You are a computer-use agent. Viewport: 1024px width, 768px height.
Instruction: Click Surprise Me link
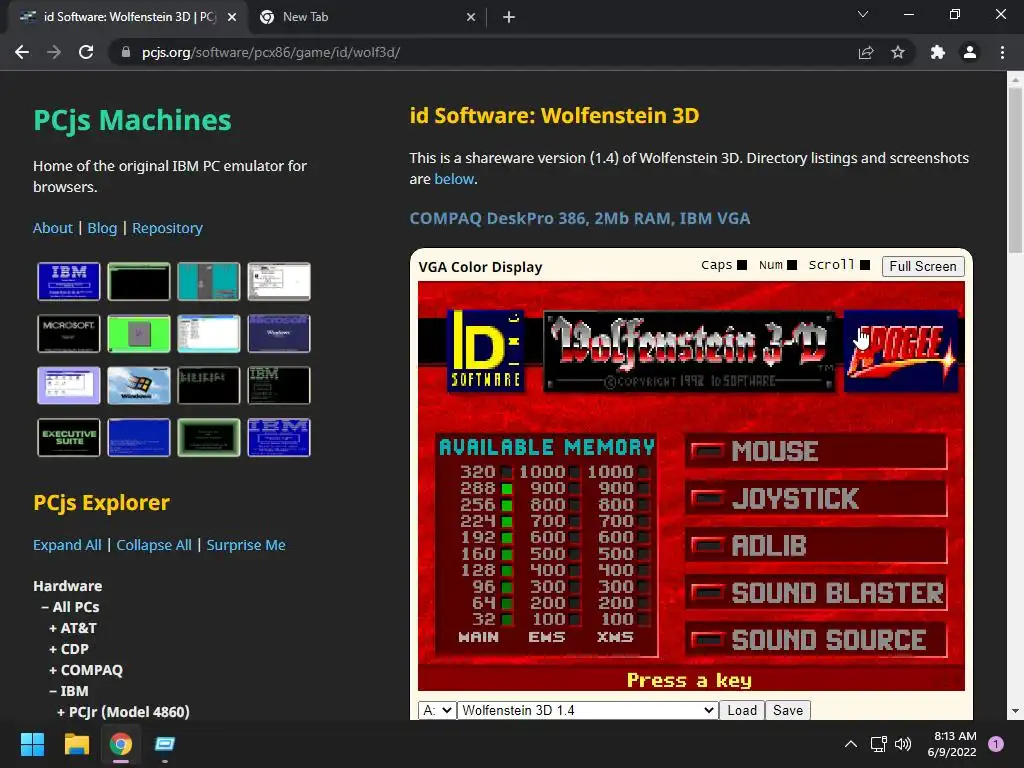pos(246,545)
